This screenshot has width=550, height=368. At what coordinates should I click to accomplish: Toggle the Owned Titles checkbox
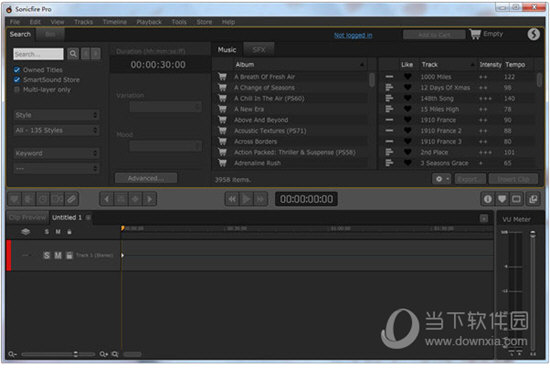(17, 70)
